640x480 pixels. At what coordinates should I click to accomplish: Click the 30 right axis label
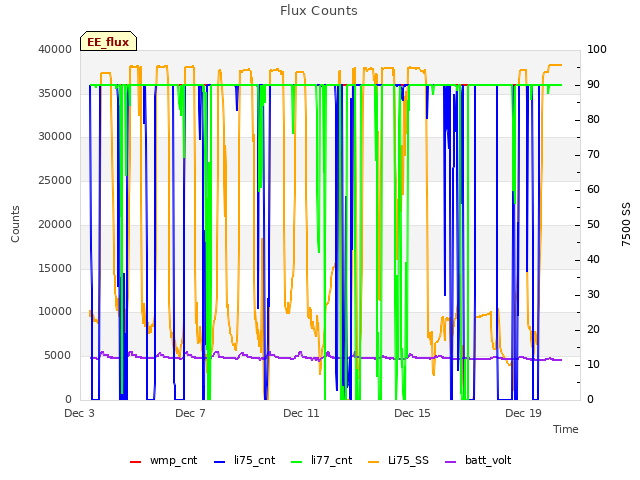(593, 295)
